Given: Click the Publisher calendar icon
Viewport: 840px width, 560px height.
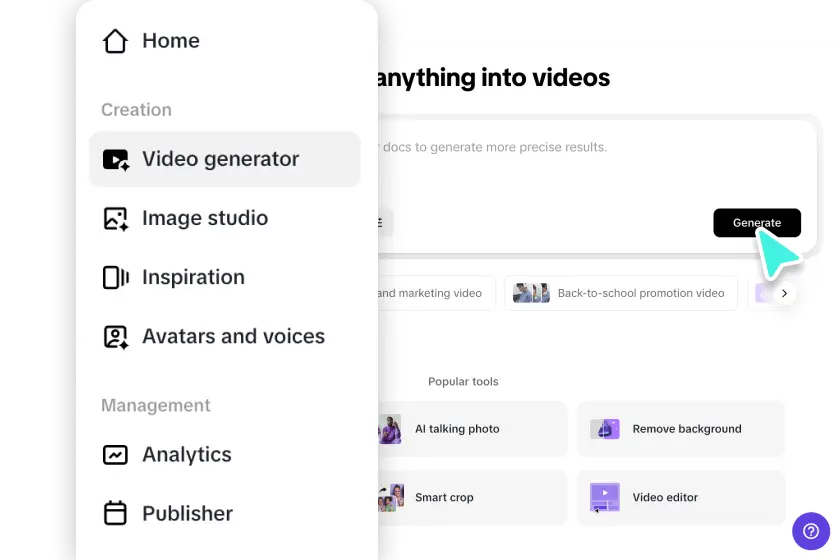Looking at the screenshot, I should coord(116,514).
